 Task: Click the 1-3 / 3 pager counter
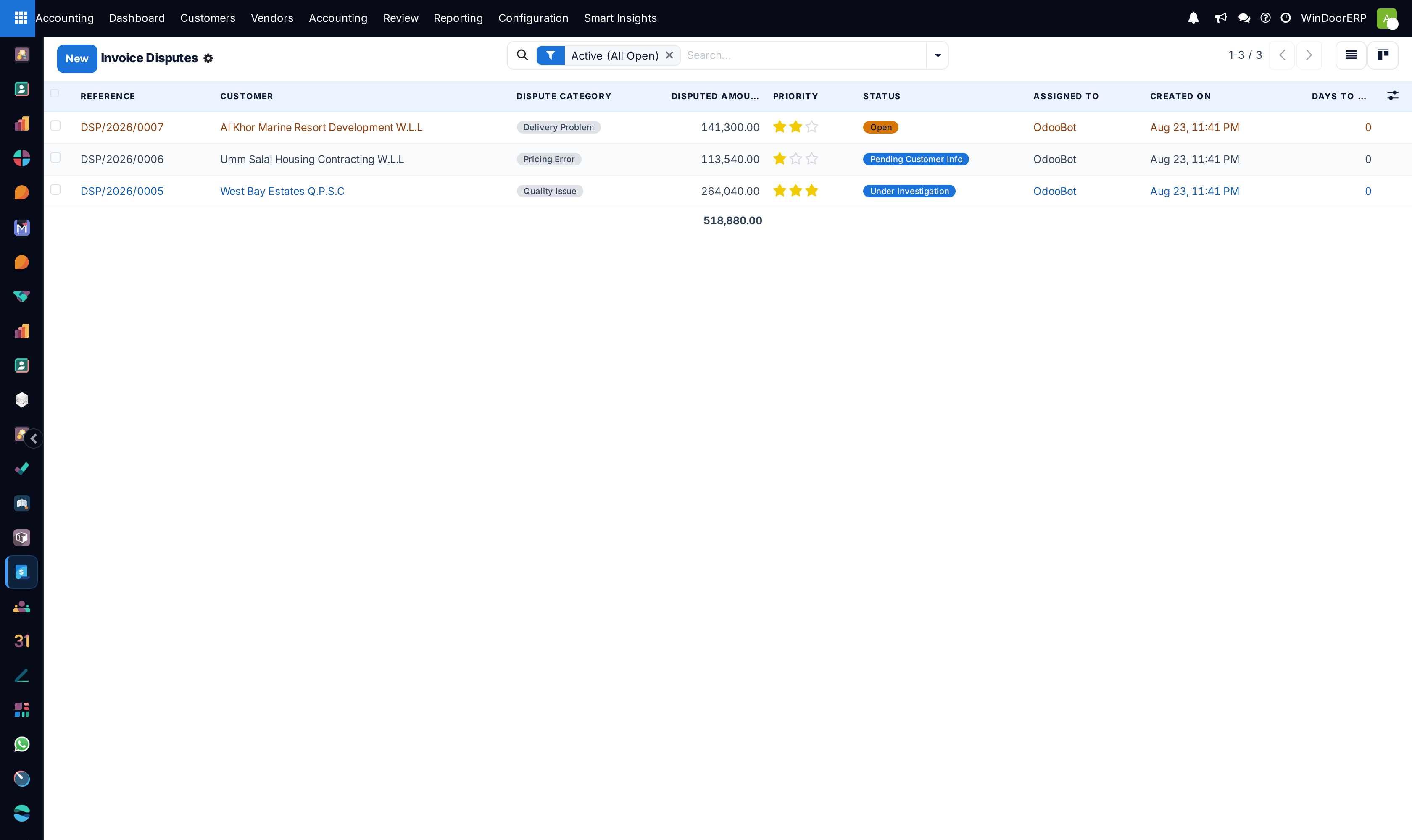(x=1245, y=55)
